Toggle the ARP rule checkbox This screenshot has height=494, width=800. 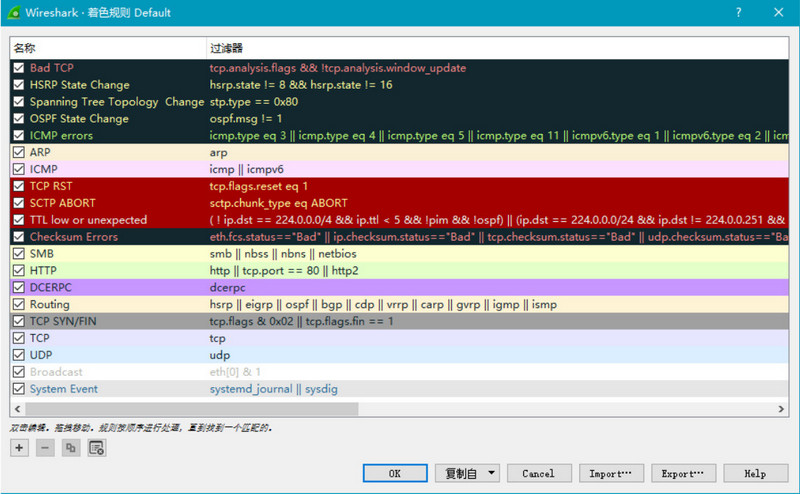tap(19, 152)
